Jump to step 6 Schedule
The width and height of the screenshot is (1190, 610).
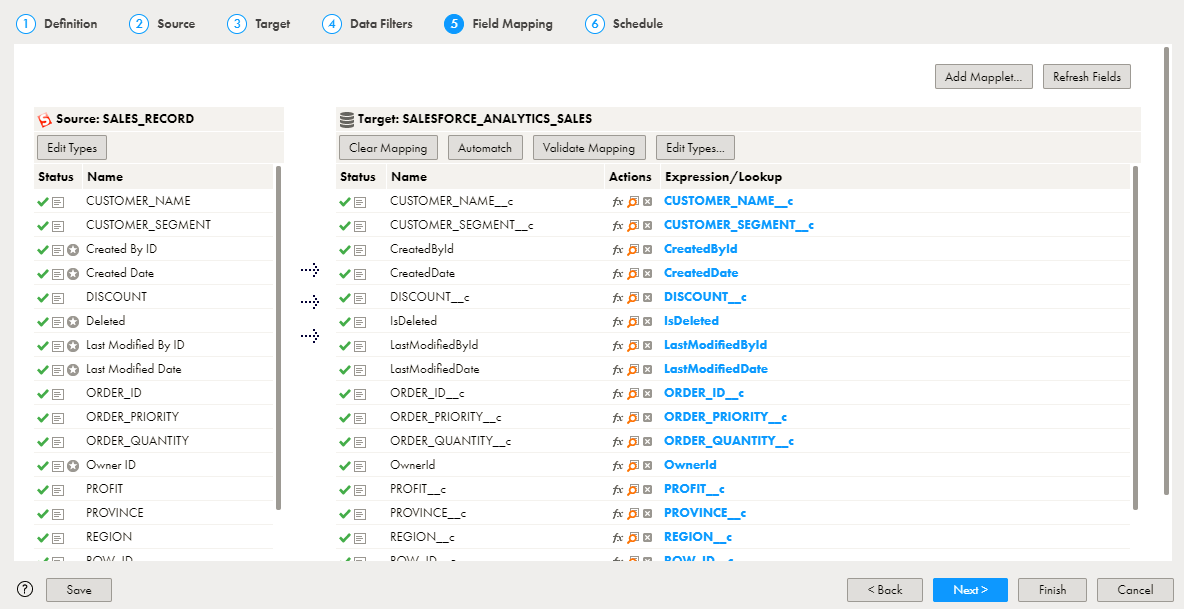coord(624,24)
